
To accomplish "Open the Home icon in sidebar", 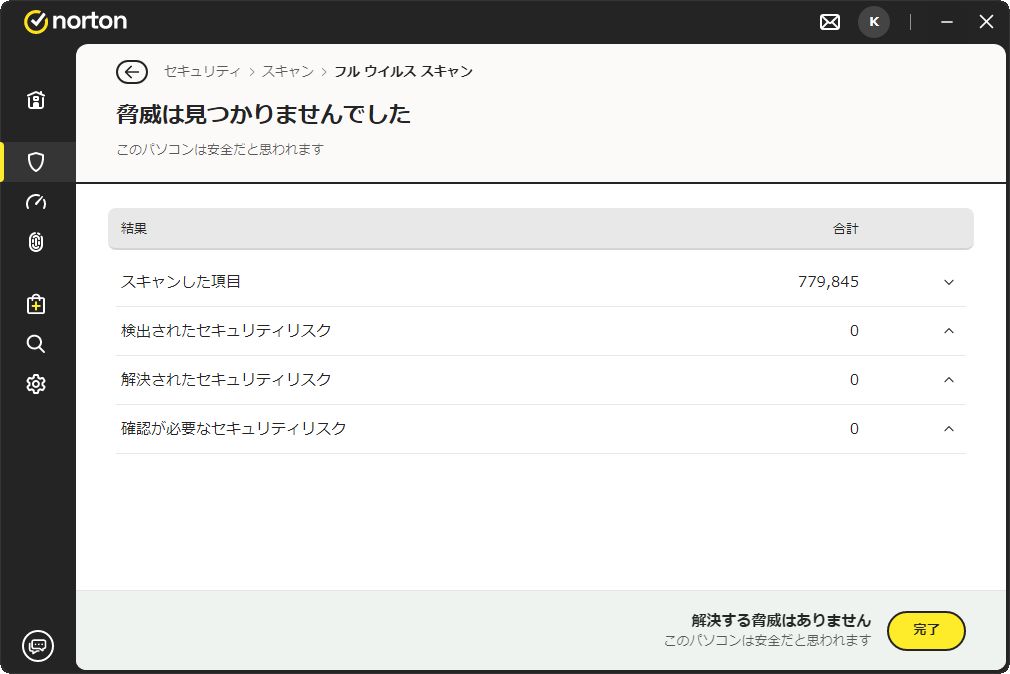I will tap(36, 100).
